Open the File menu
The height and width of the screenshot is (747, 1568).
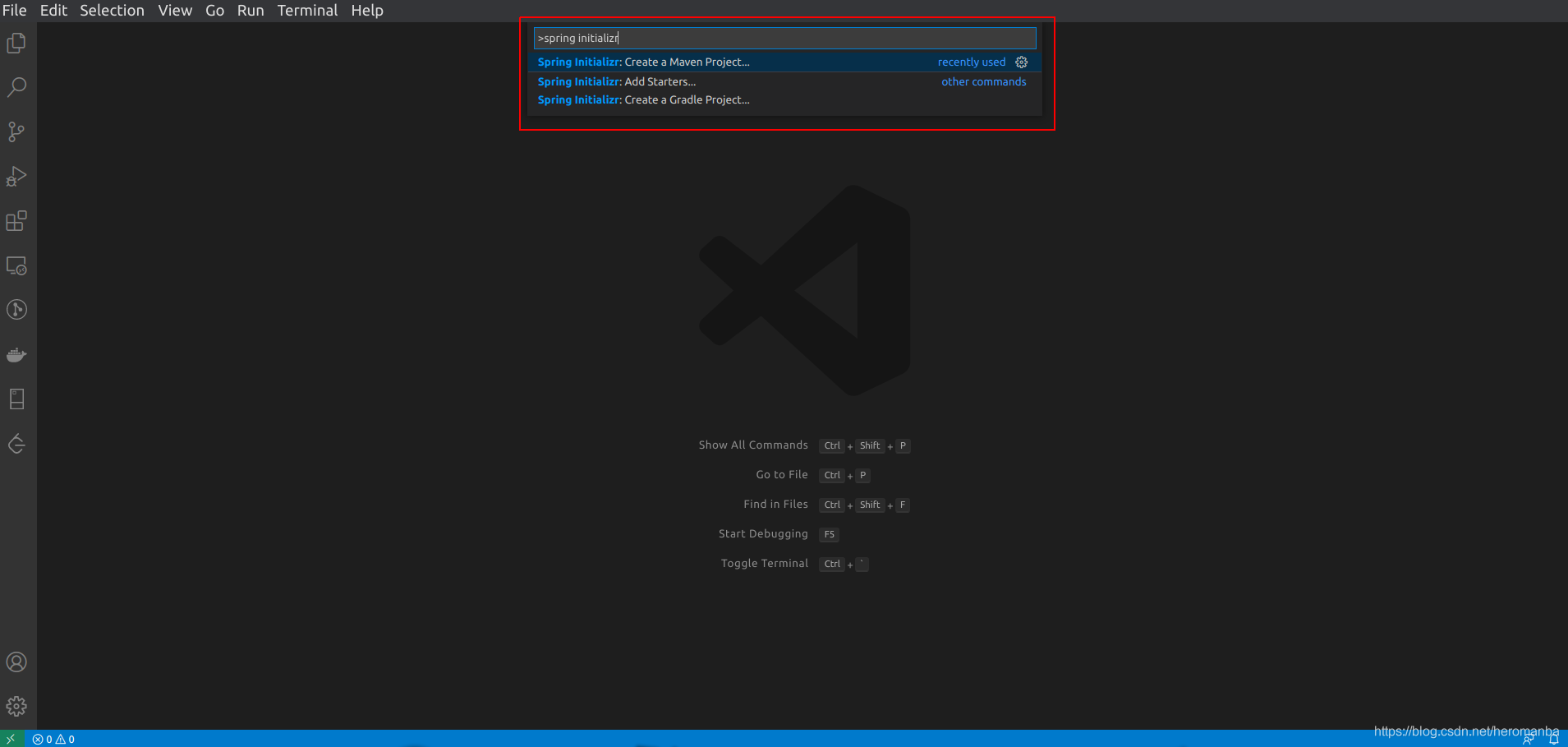[x=15, y=11]
